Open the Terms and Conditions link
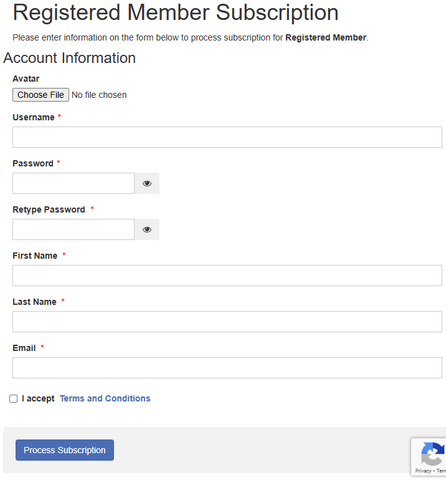Screen dimensions: 446x480 tap(105, 398)
